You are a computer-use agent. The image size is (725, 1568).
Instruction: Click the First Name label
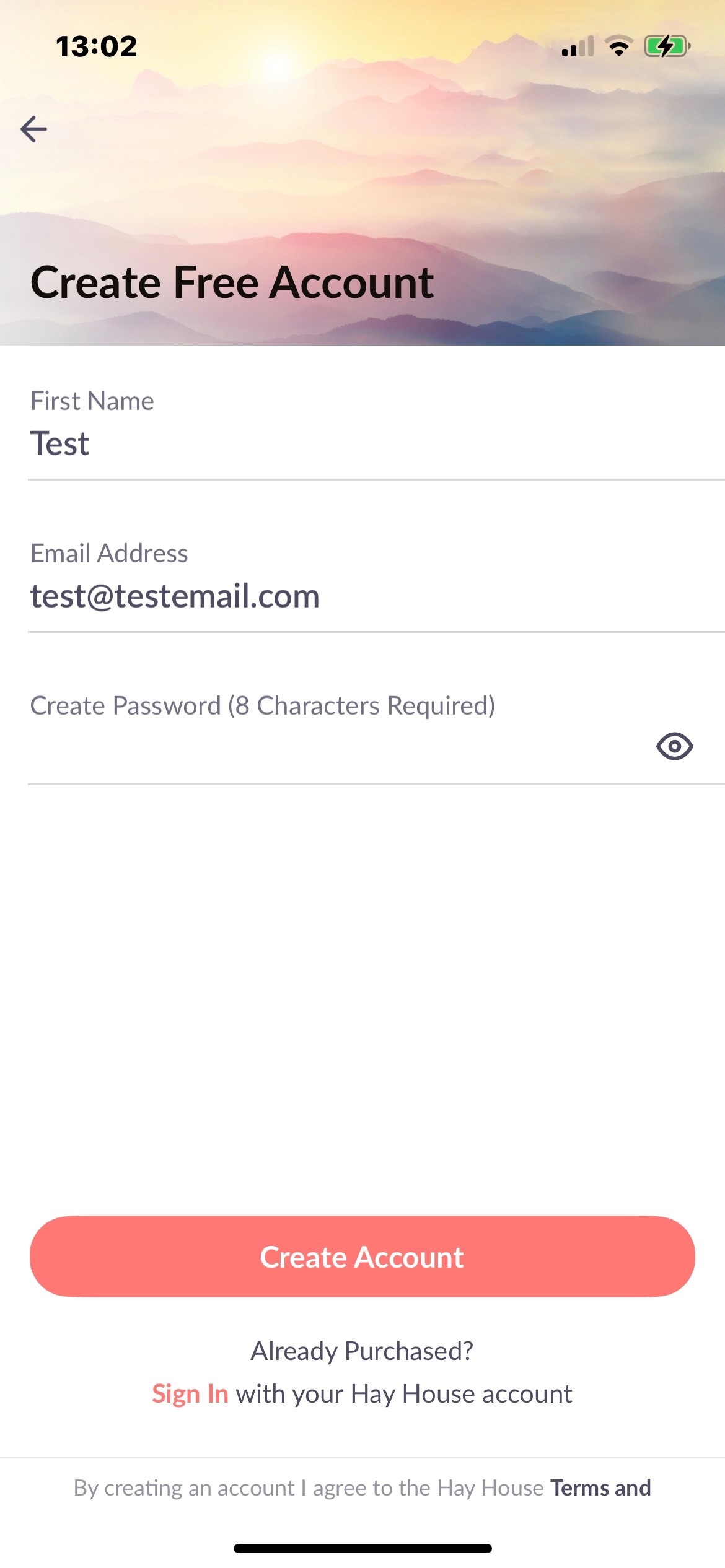coord(92,401)
